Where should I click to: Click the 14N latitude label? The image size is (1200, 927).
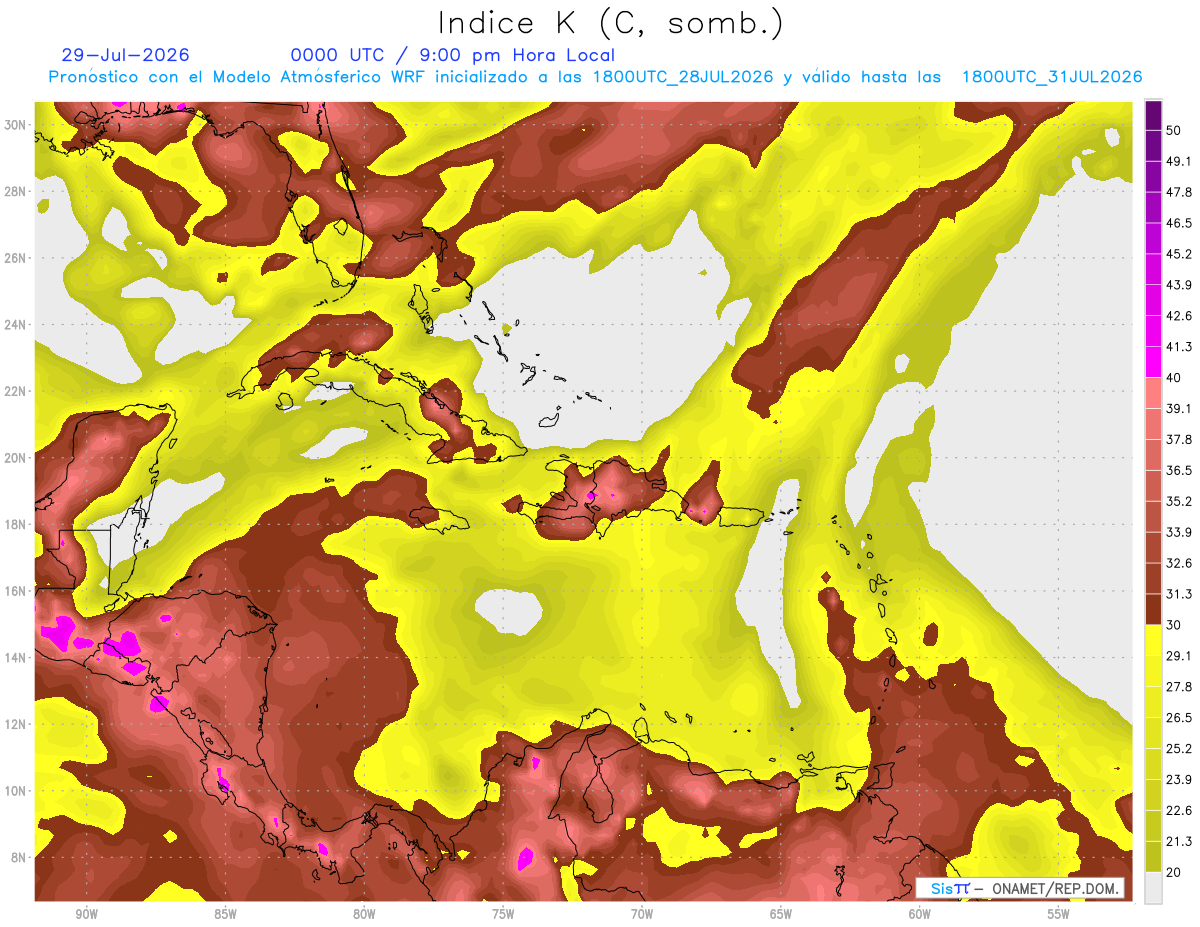point(17,657)
